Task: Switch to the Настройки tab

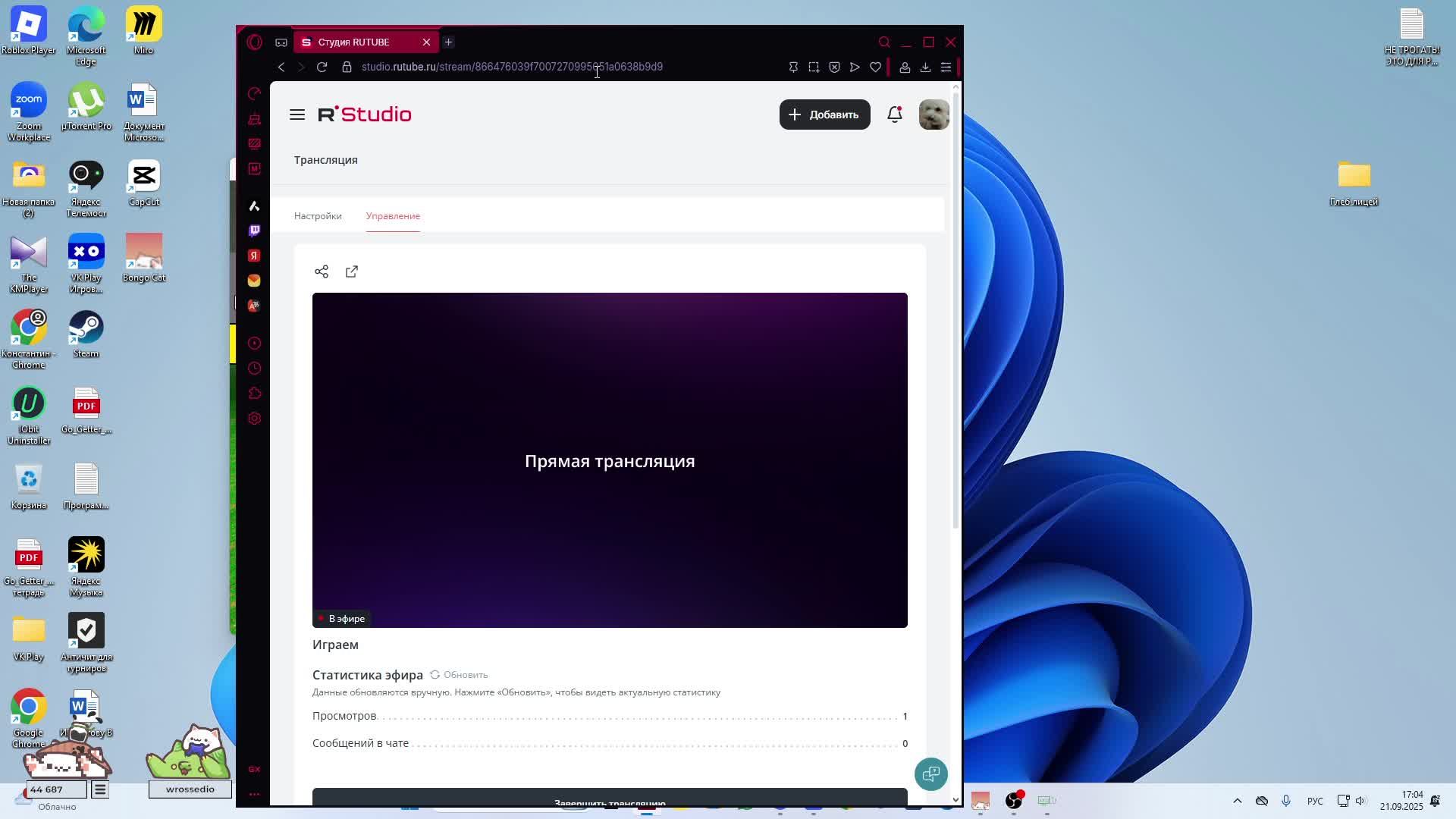Action: (x=318, y=216)
